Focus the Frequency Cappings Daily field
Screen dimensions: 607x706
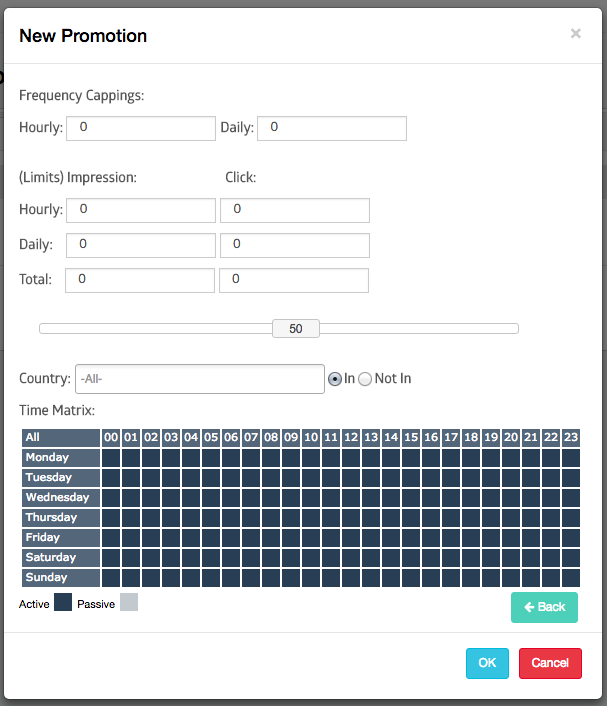click(x=332, y=128)
